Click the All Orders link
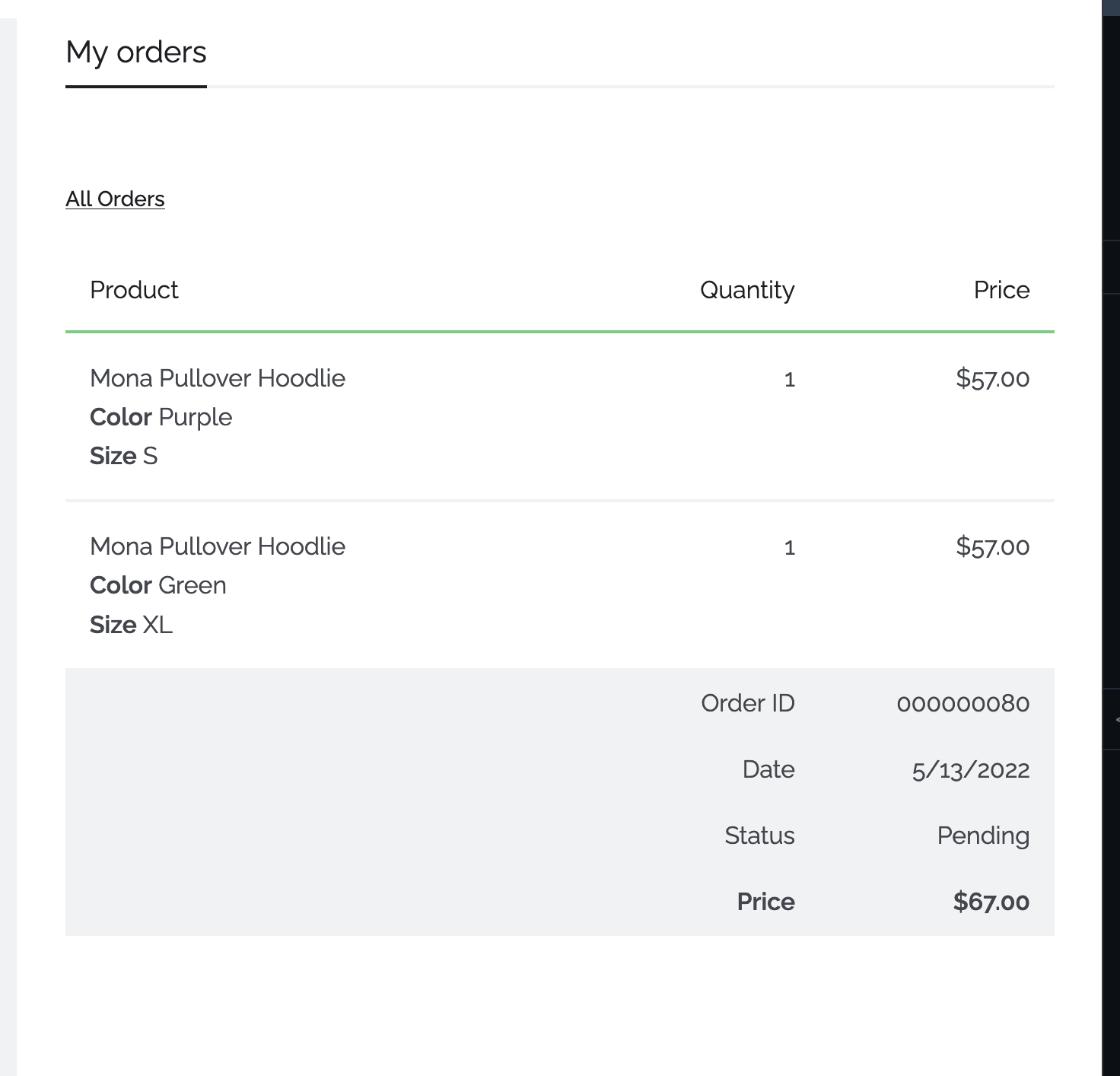Screen dimensions: 1120x1076 [115, 199]
